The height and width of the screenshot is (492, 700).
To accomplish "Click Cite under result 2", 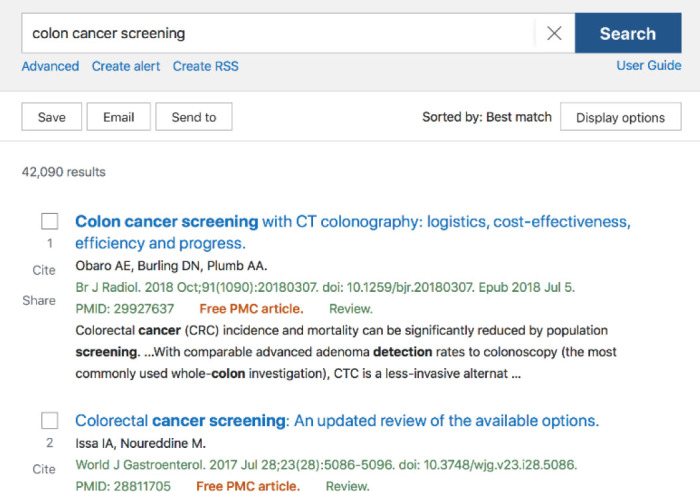I will tap(44, 469).
